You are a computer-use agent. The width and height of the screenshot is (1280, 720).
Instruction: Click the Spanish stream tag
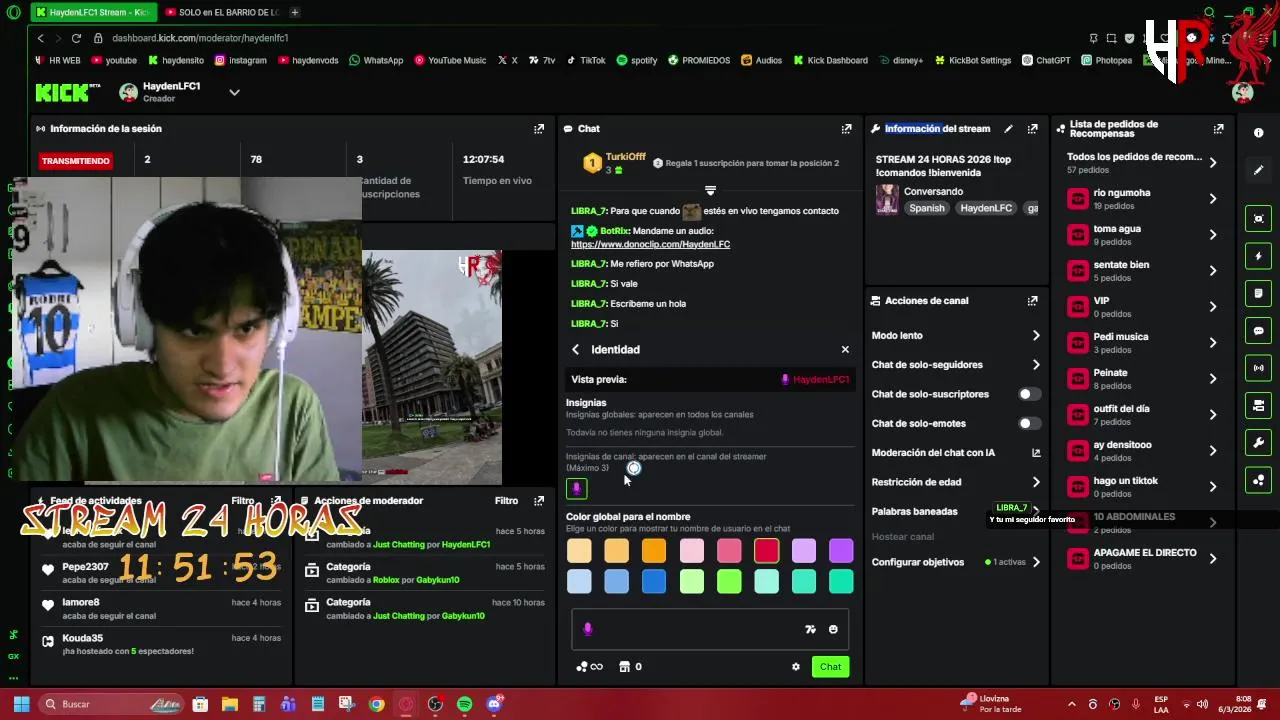pyautogui.click(x=927, y=208)
